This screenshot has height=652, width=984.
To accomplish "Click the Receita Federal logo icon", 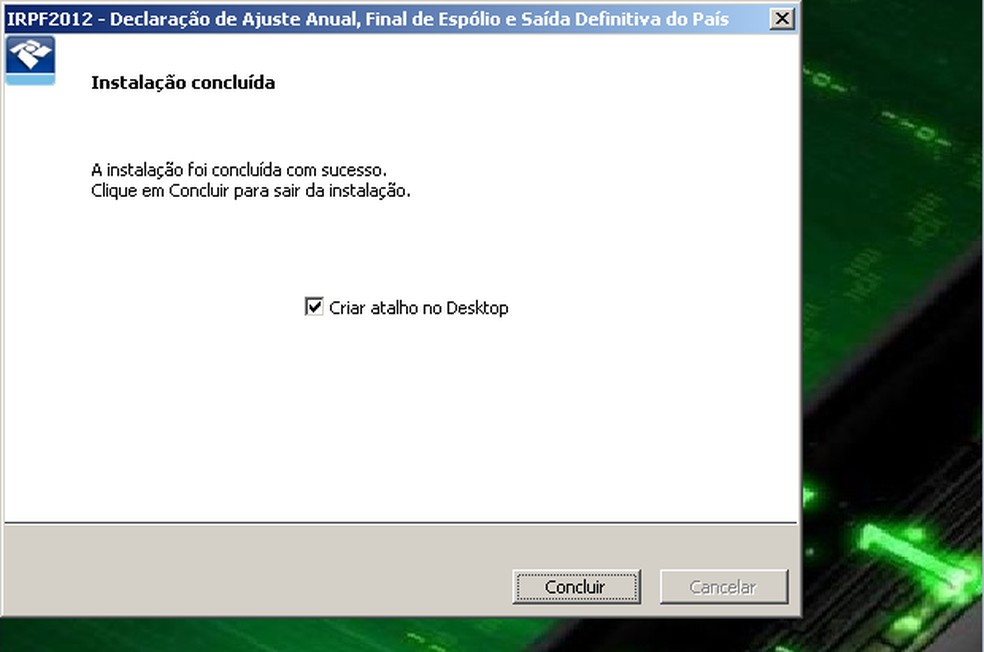I will click(30, 60).
